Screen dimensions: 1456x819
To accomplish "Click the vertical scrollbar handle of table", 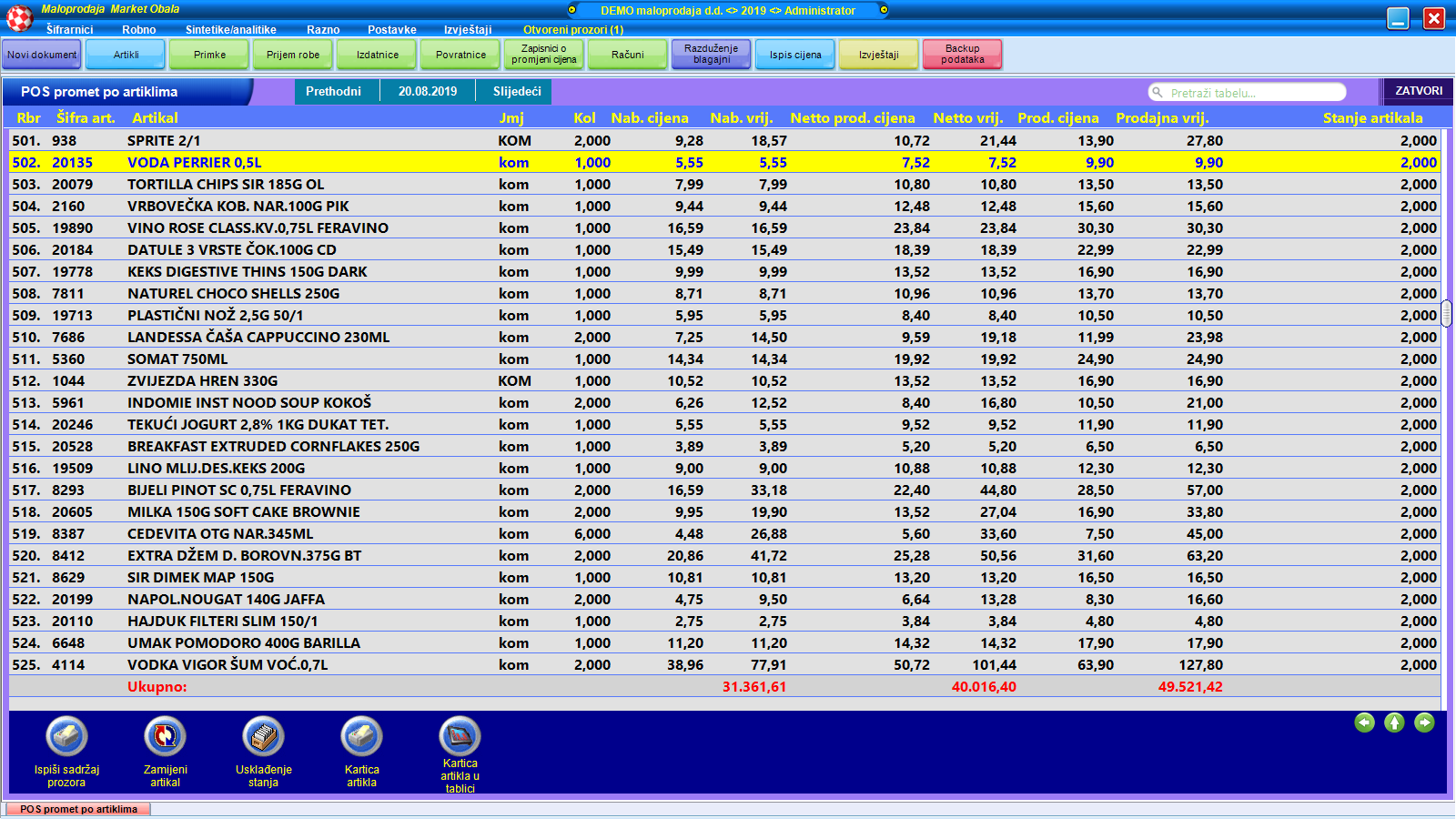I will pos(1446,314).
